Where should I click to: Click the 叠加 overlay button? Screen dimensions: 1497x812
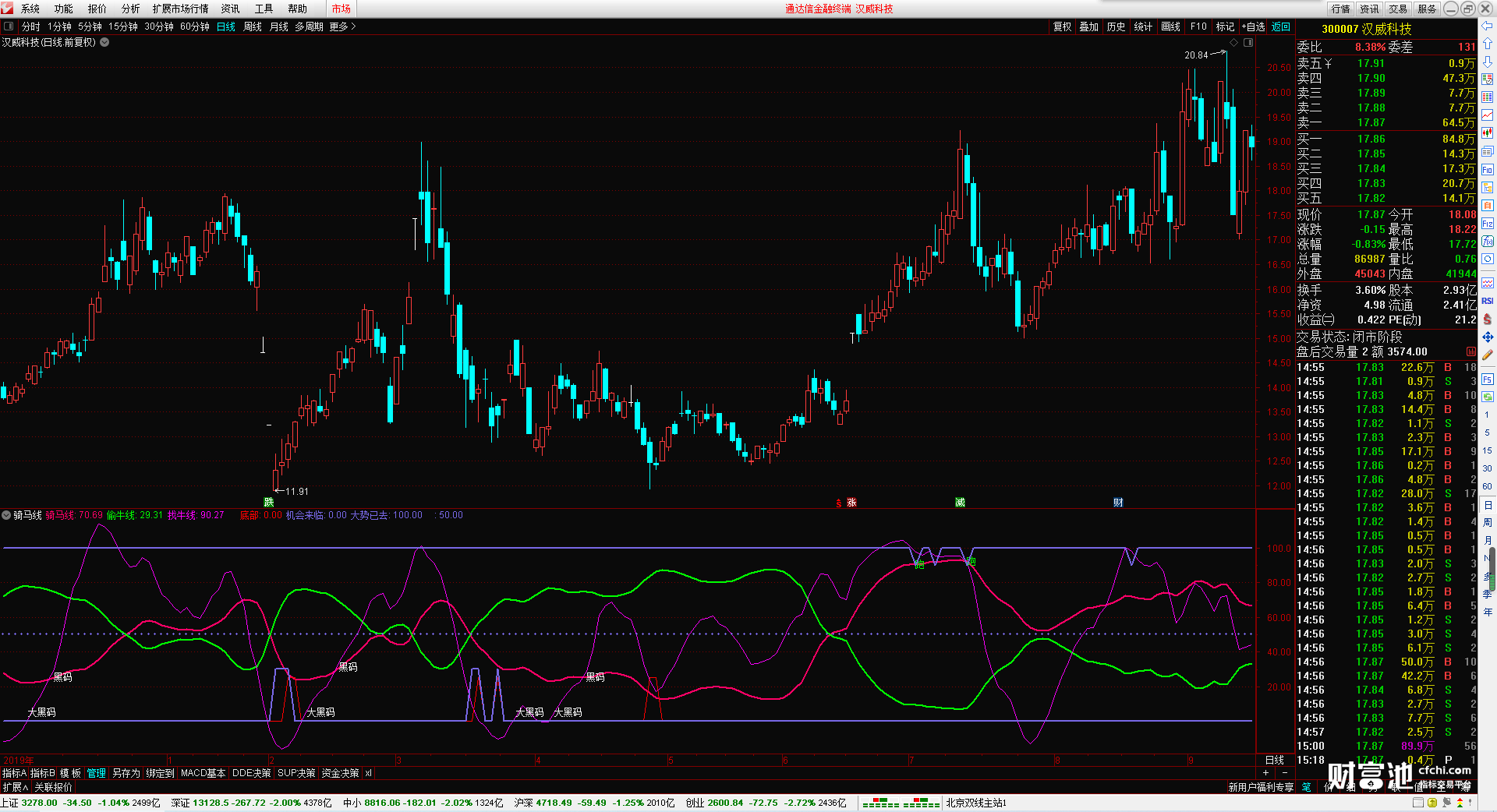click(1089, 26)
